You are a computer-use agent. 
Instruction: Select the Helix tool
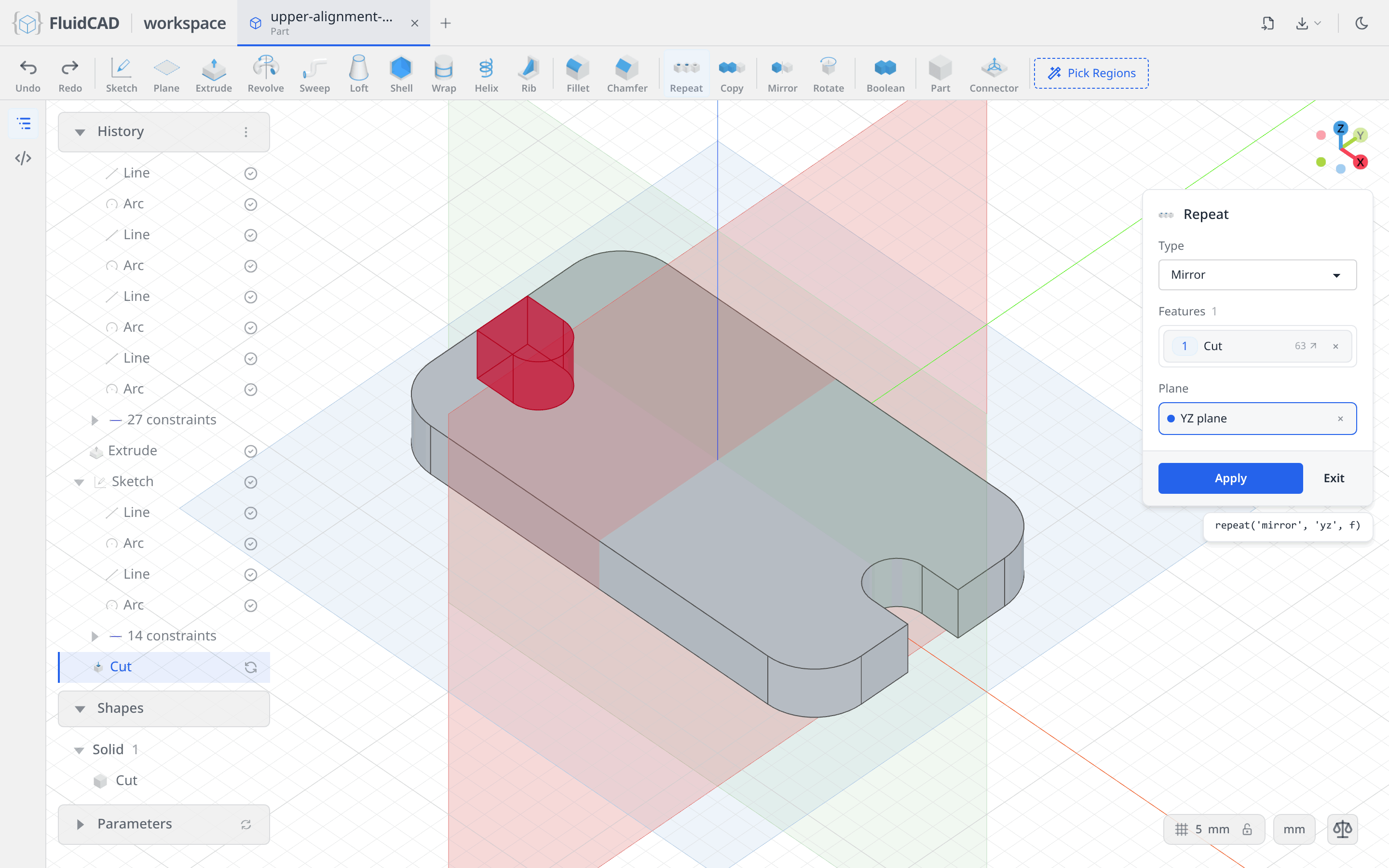486,73
